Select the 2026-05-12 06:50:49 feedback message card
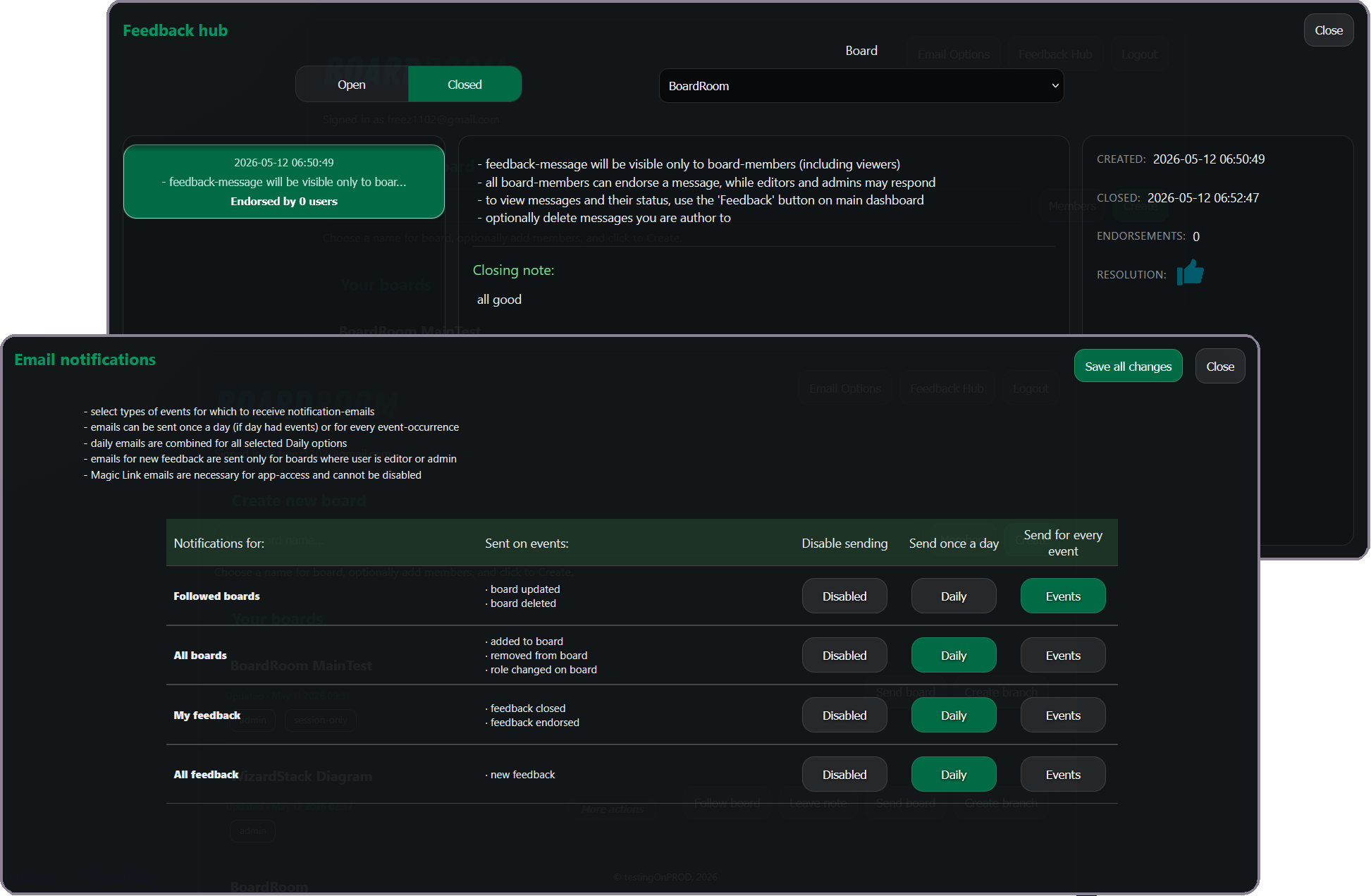This screenshot has height=896, width=1371. pos(284,182)
